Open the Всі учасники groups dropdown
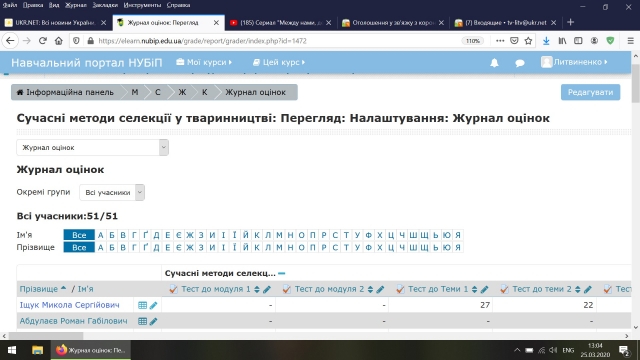 pyautogui.click(x=112, y=193)
